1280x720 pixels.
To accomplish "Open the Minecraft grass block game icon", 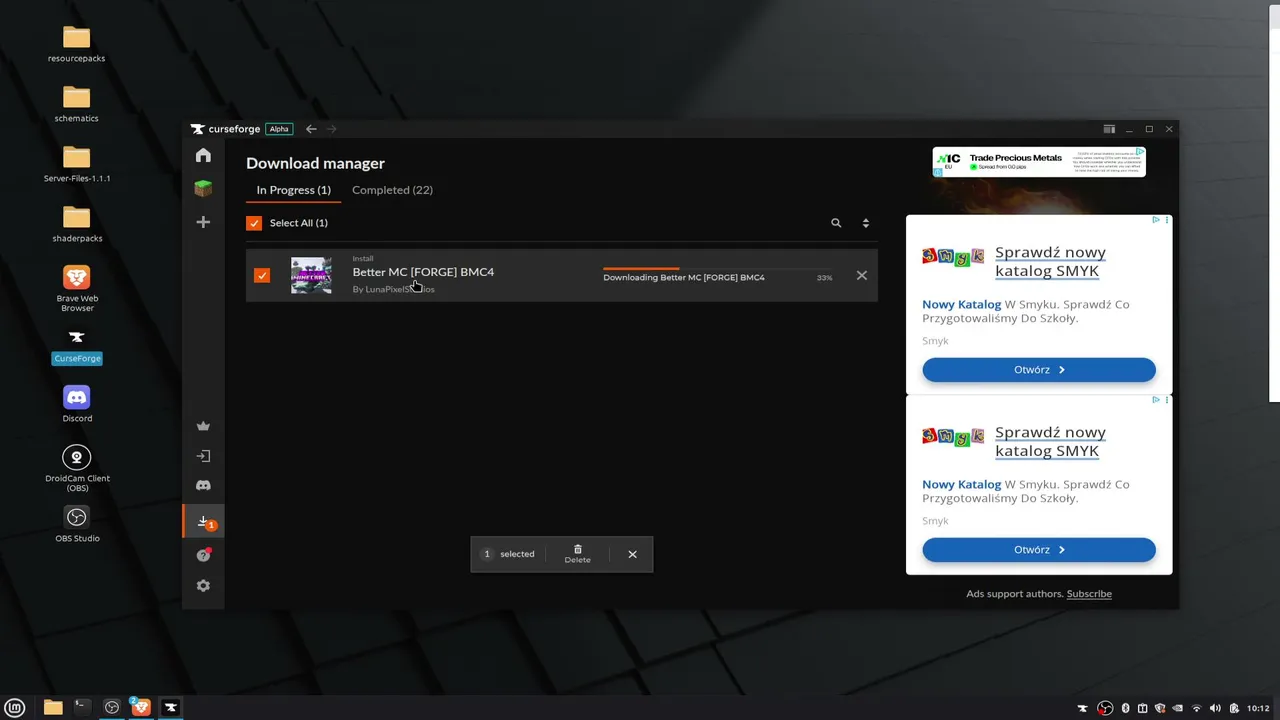I will point(203,188).
